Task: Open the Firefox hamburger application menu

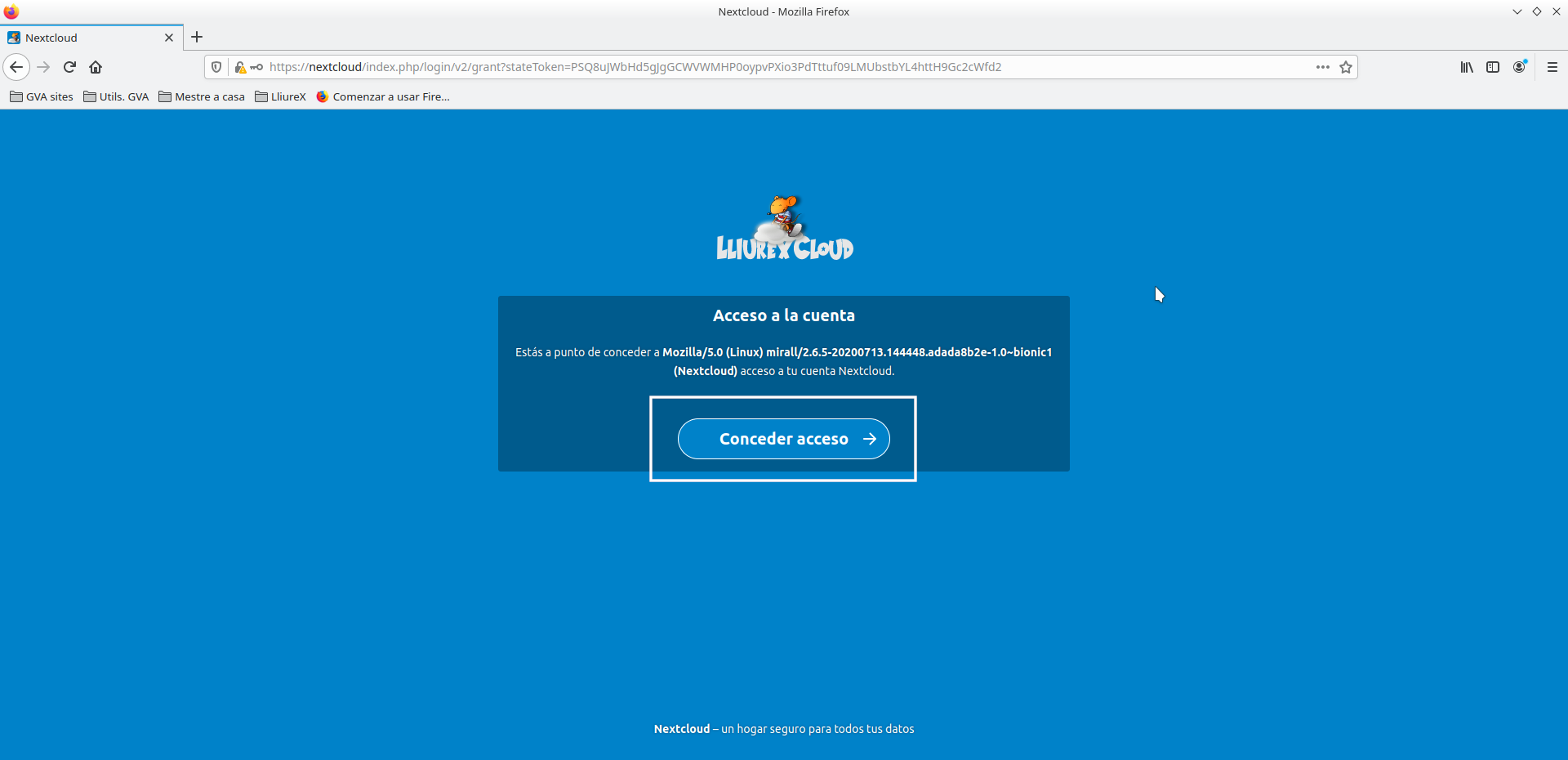Action: coord(1552,67)
